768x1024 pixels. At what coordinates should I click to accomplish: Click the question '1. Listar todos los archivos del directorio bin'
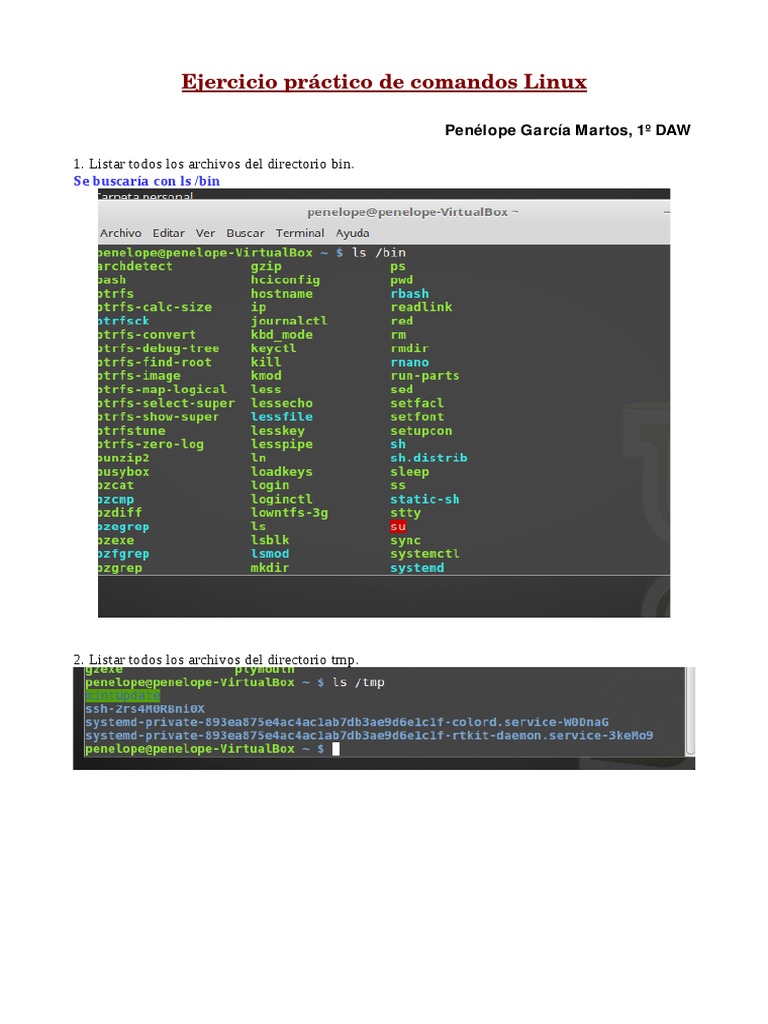point(214,164)
